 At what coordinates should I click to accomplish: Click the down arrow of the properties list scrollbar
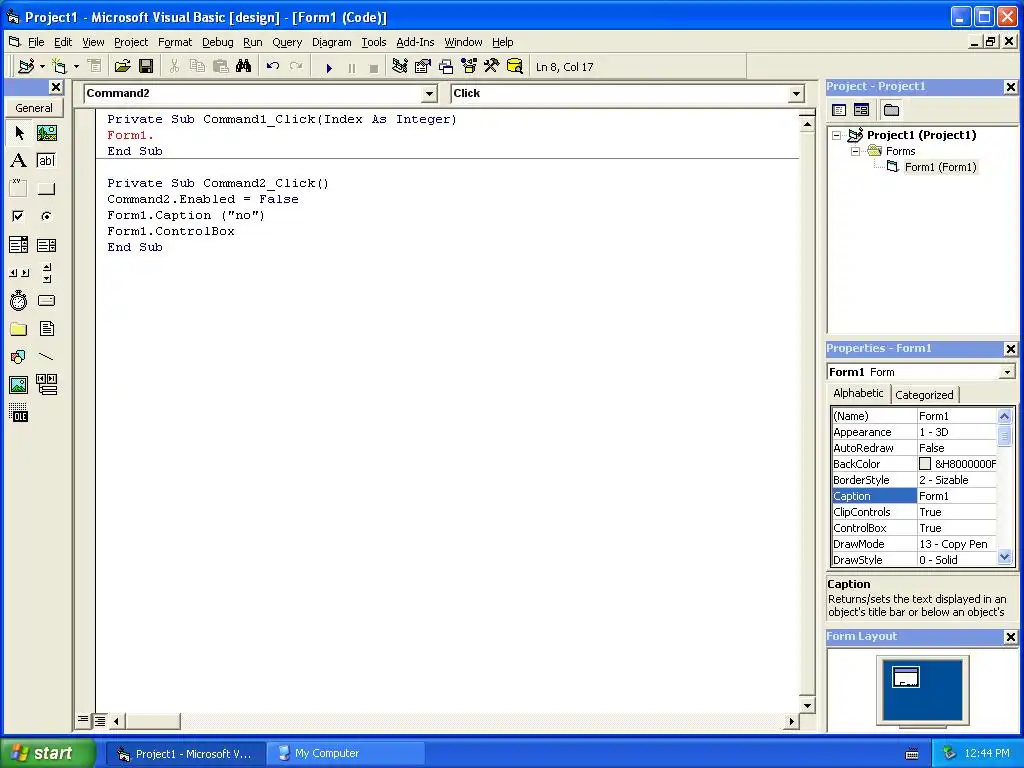coord(1004,558)
